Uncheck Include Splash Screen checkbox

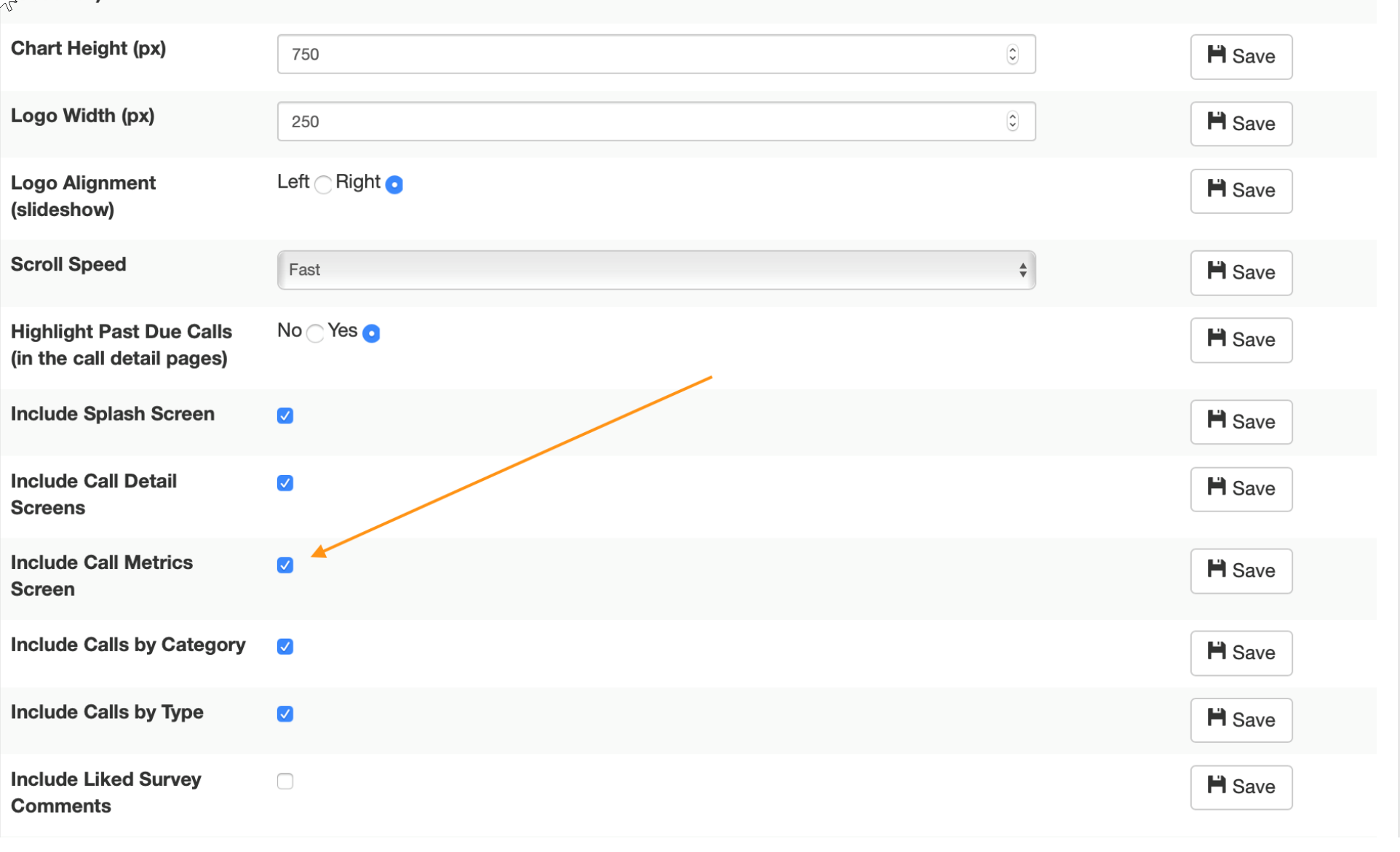coord(285,415)
